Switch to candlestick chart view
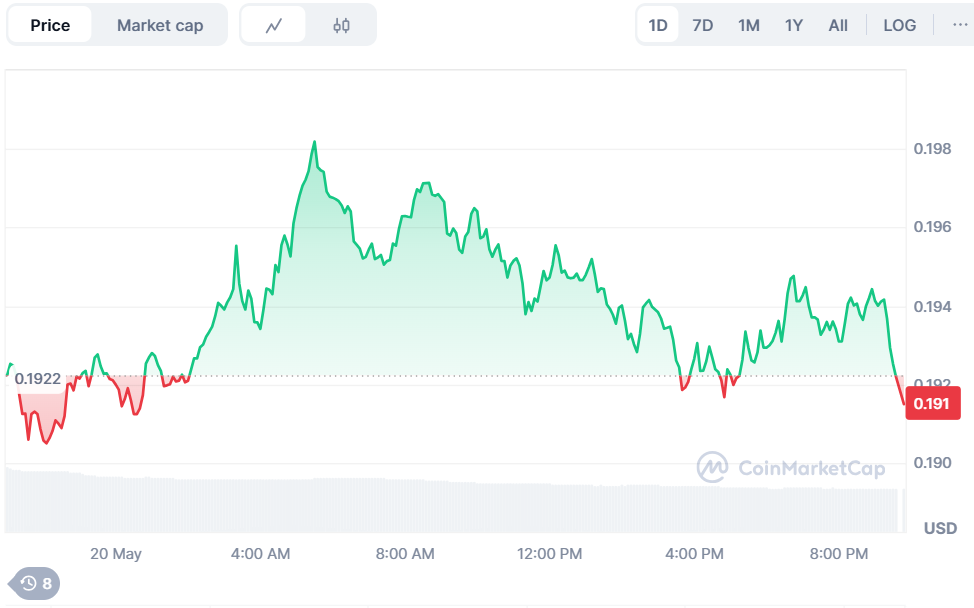The width and height of the screenshot is (974, 608). click(341, 25)
